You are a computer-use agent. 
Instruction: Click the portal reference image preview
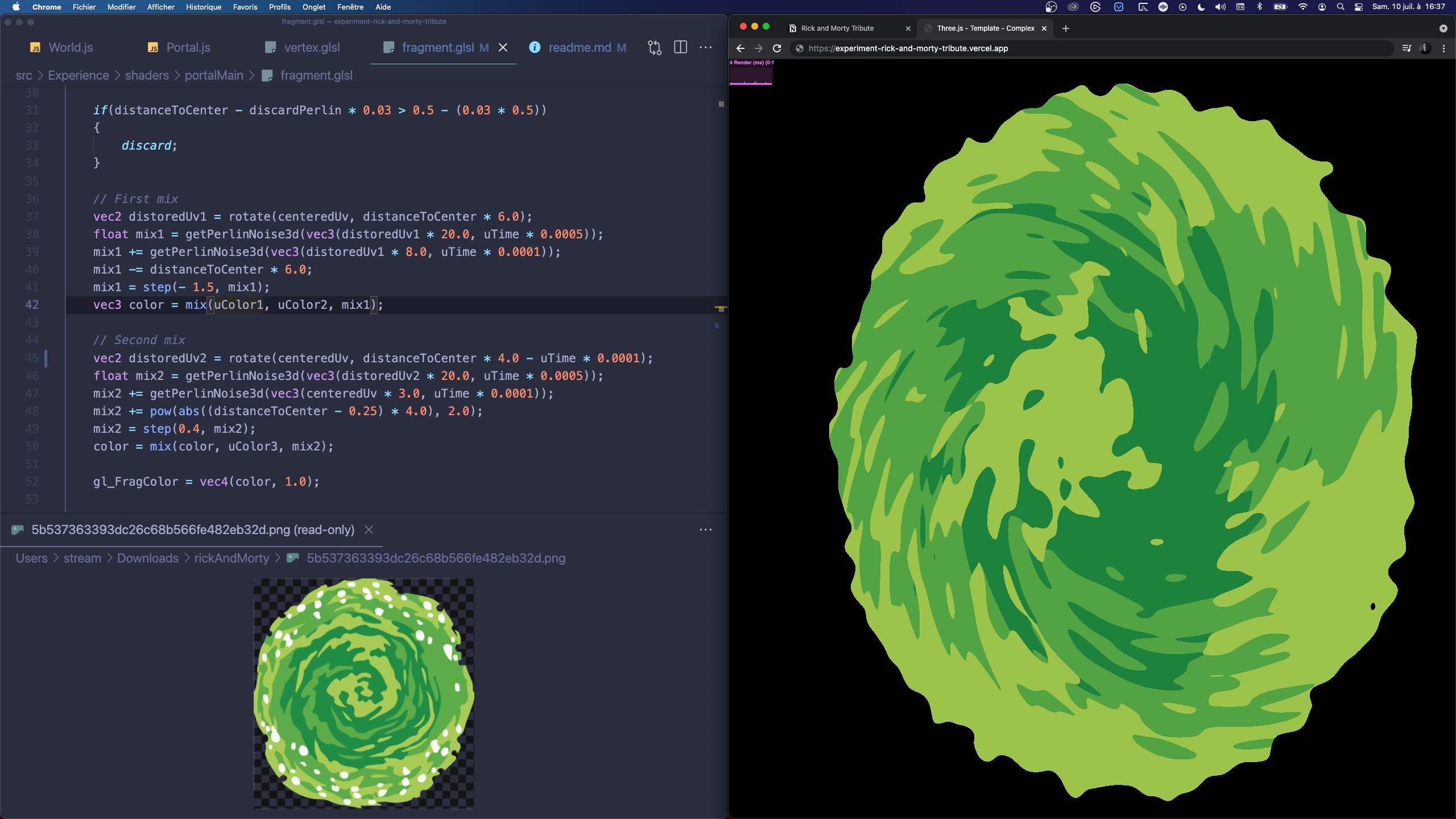pos(363,693)
